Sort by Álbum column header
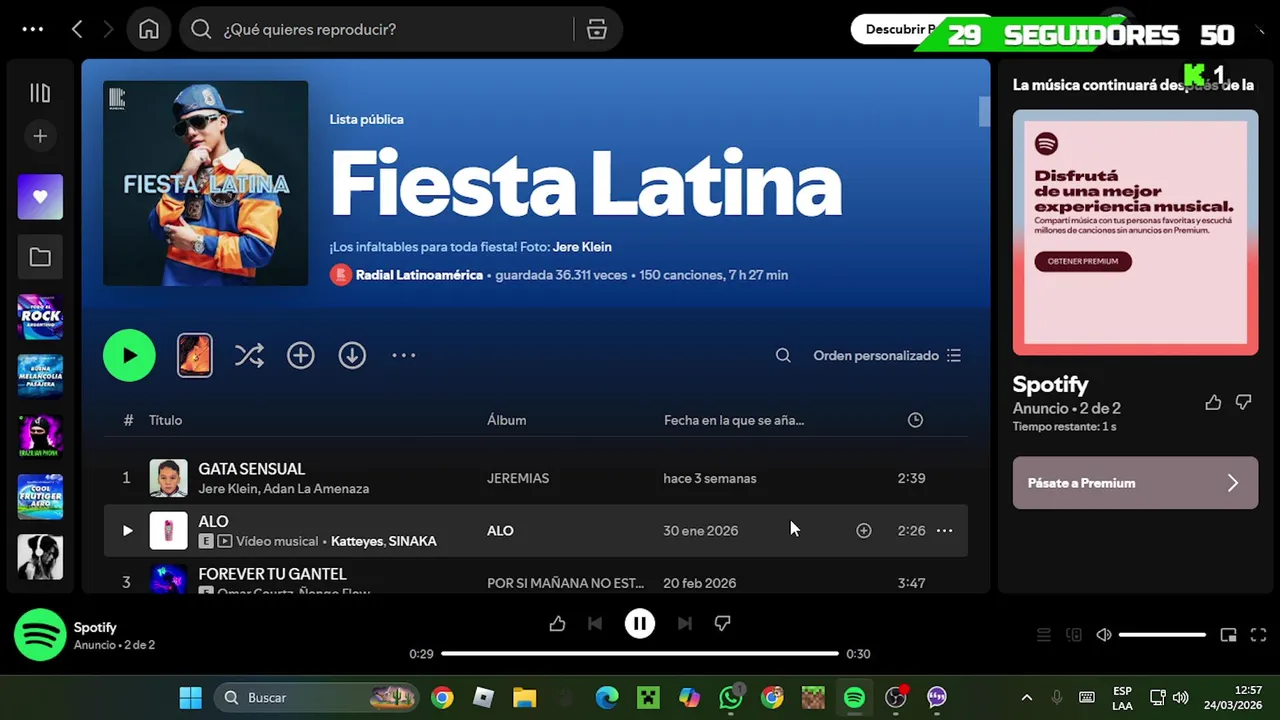The width and height of the screenshot is (1280, 720). [506, 420]
